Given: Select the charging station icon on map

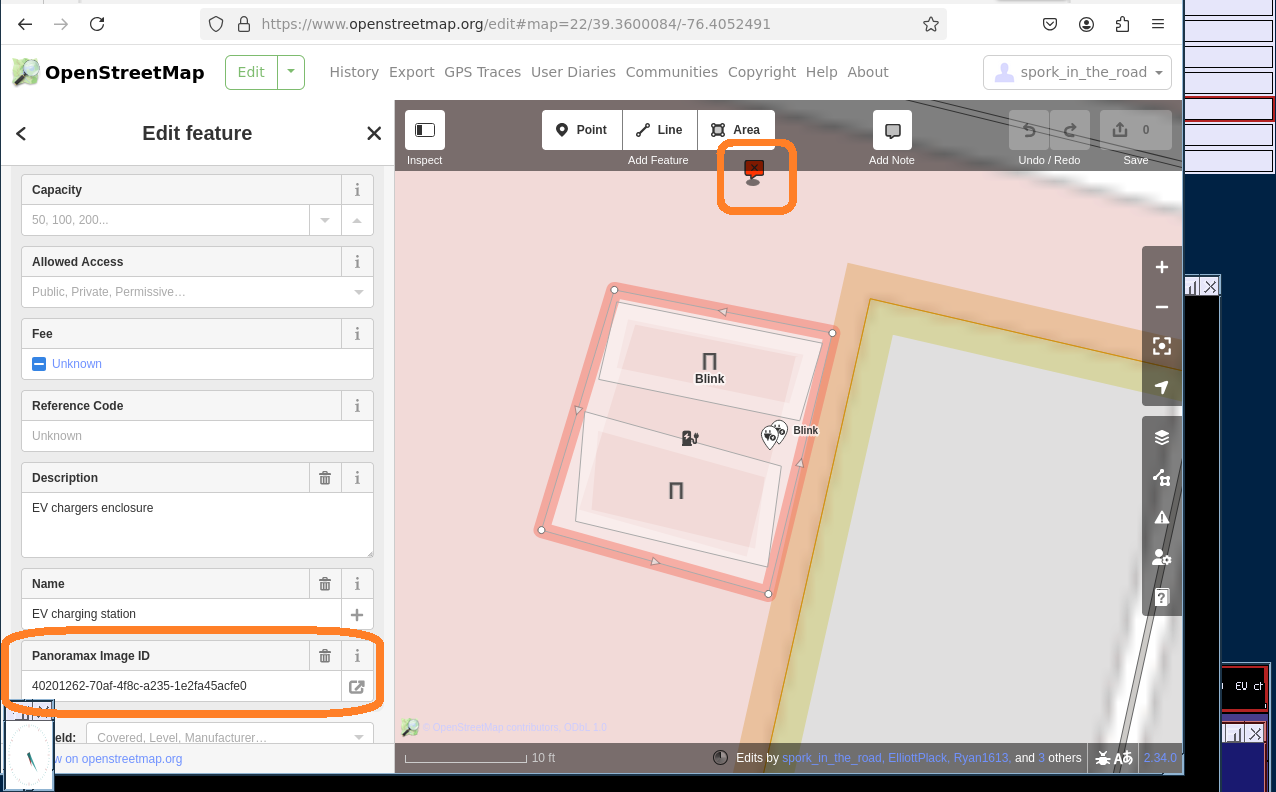Looking at the screenshot, I should (689, 437).
